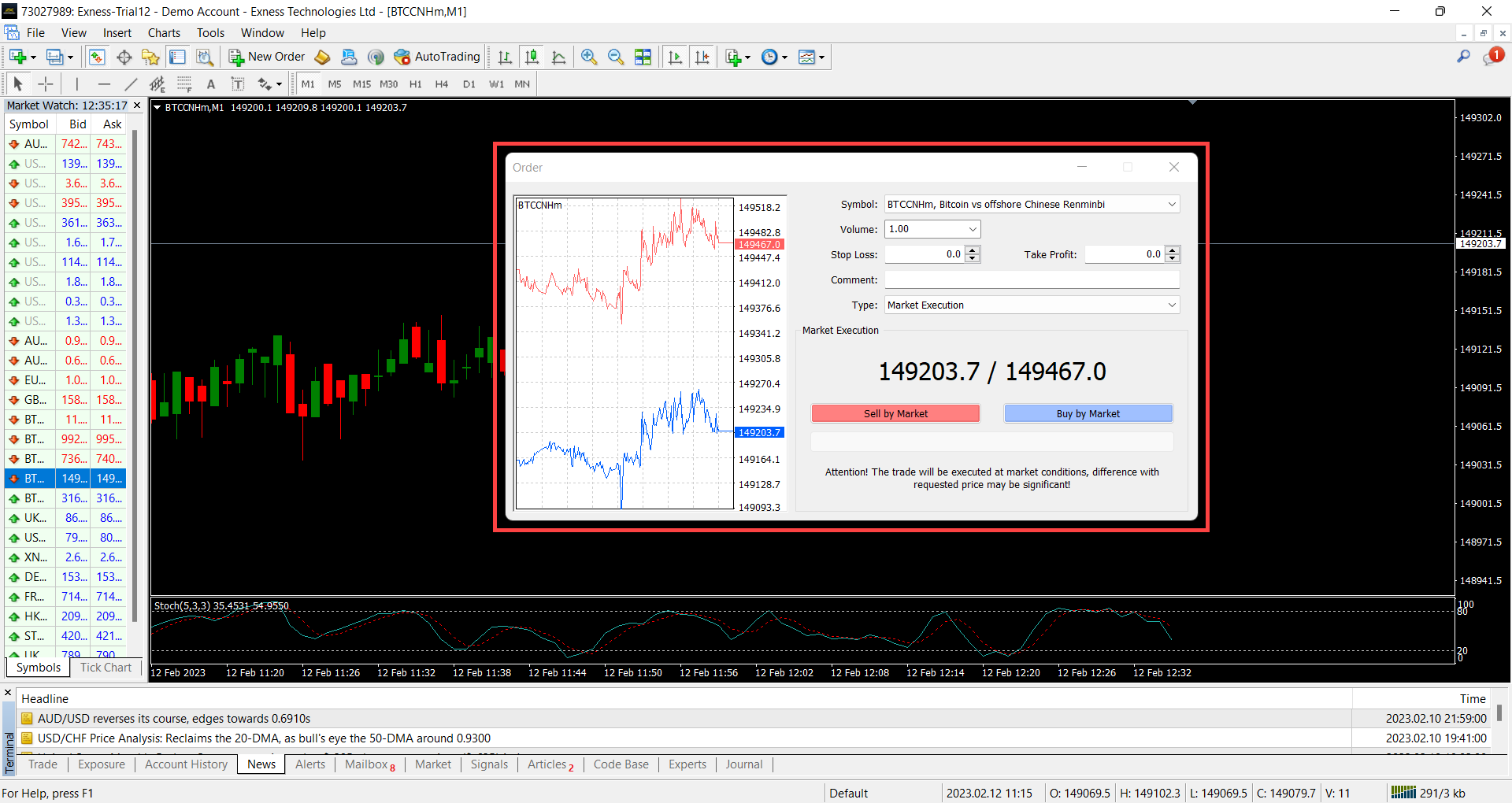Expand the Indicators dropdown arrow
The width and height of the screenshot is (1512, 803).
pyautogui.click(x=747, y=57)
